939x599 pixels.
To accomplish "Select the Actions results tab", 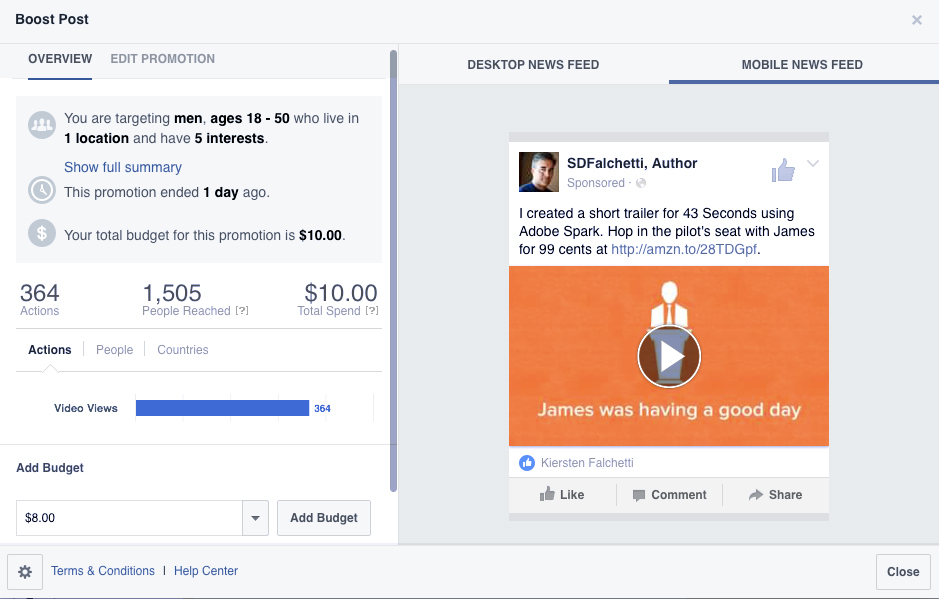I will click(50, 350).
